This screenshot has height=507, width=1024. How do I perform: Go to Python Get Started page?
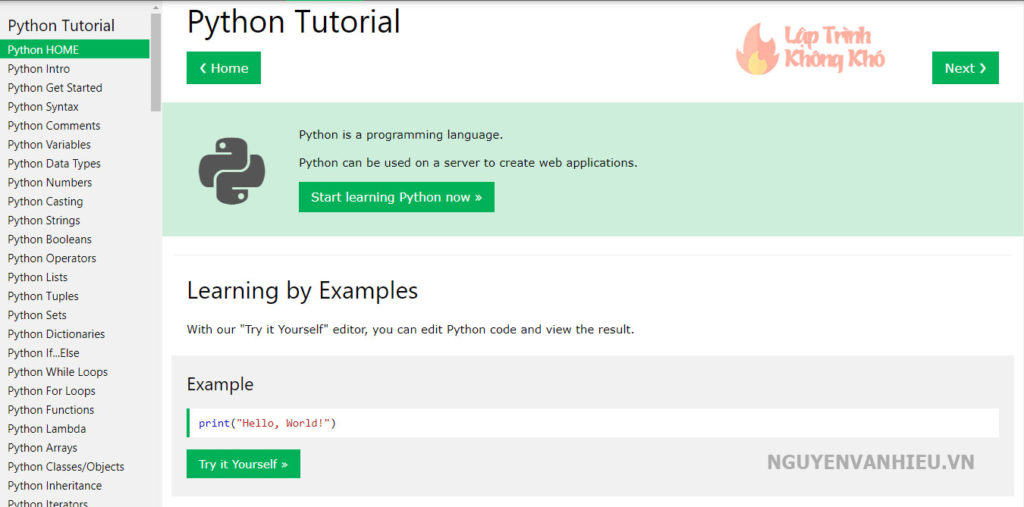pyautogui.click(x=55, y=88)
